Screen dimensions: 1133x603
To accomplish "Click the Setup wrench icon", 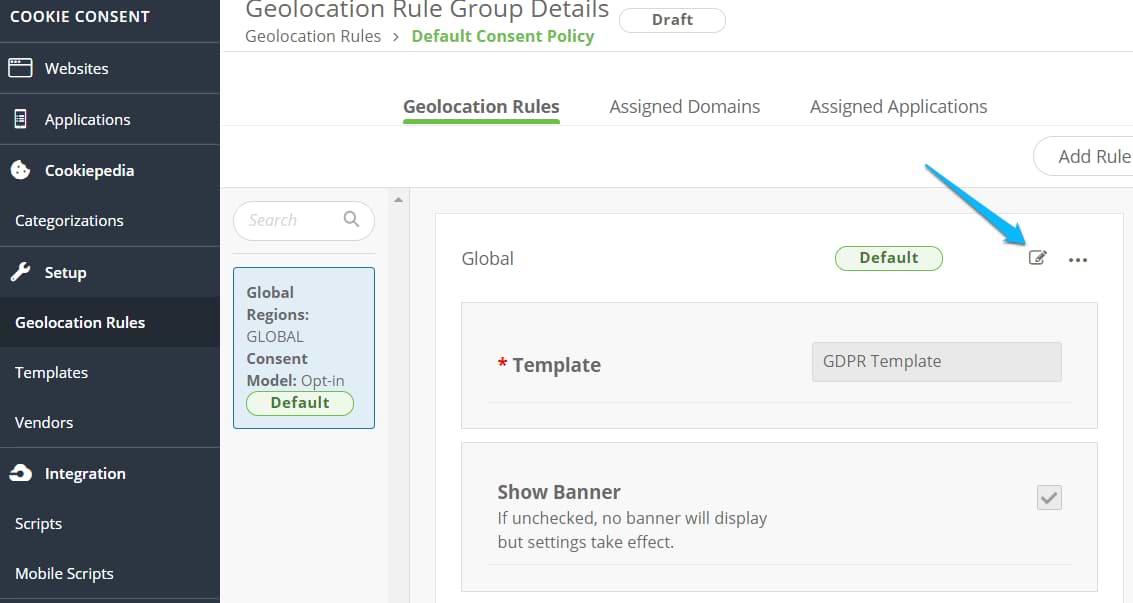I will (20, 272).
